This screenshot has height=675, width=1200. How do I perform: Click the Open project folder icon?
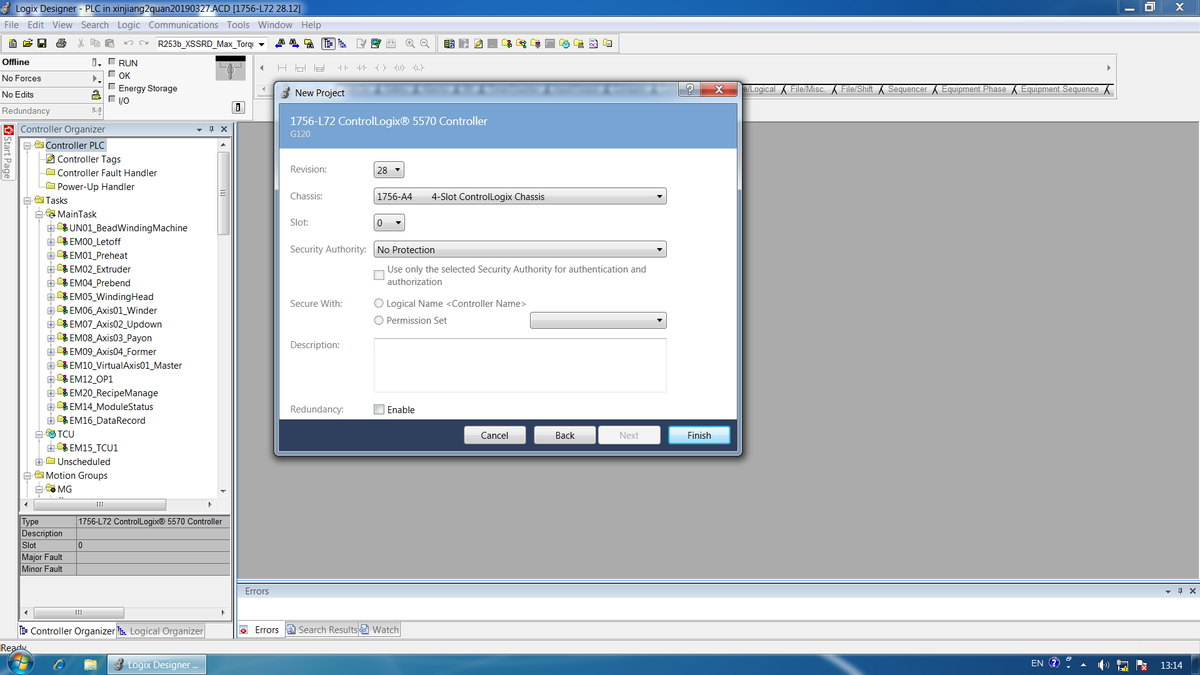coord(27,44)
